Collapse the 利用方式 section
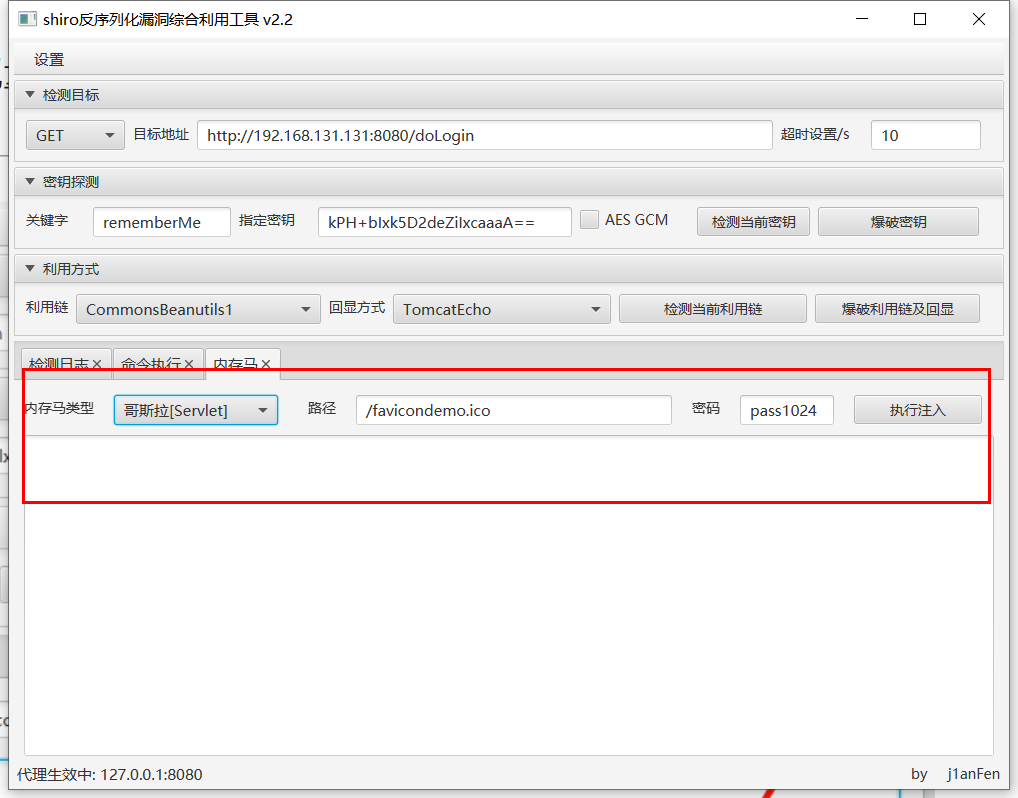Viewport: 1018px width, 798px height. point(30,268)
